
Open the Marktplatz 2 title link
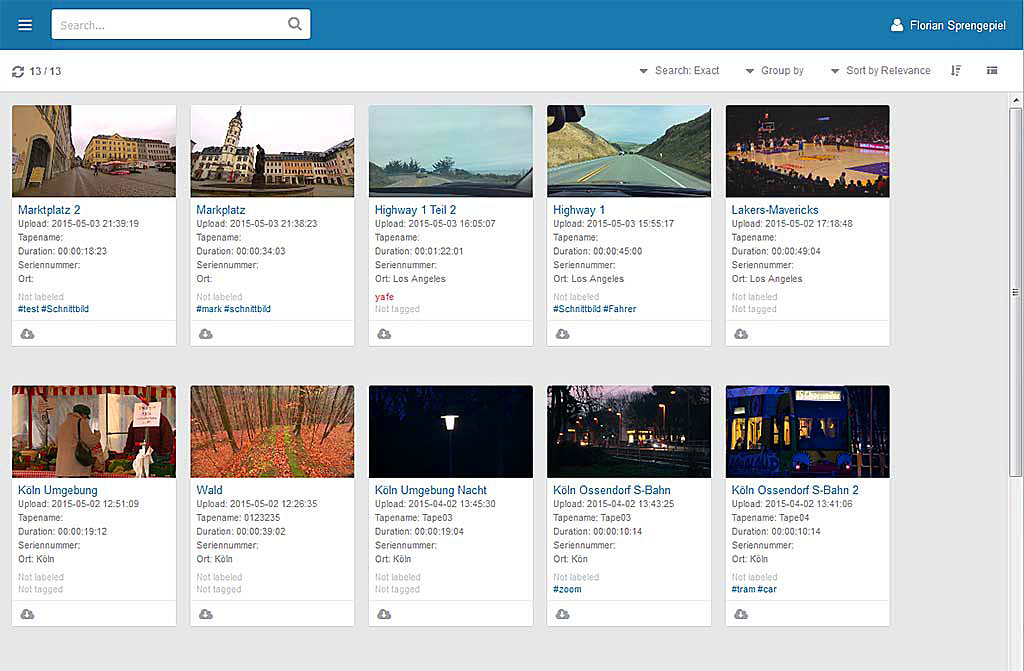click(49, 210)
